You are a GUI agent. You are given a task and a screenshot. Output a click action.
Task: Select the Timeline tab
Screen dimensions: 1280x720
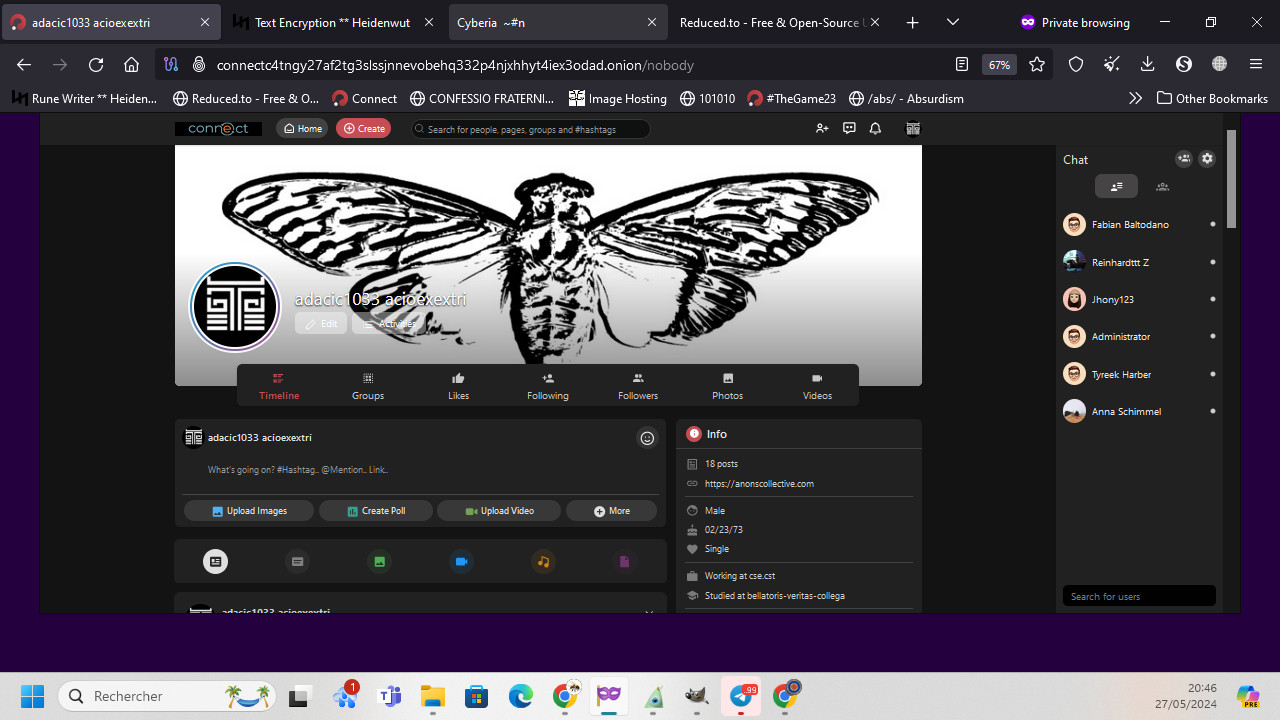[279, 386]
